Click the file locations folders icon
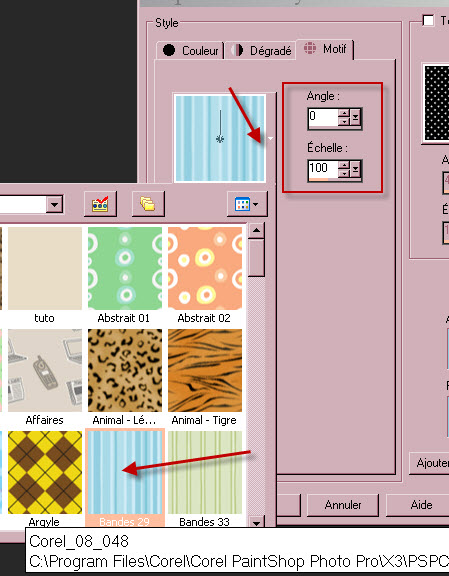The width and height of the screenshot is (449, 576). click(x=148, y=204)
